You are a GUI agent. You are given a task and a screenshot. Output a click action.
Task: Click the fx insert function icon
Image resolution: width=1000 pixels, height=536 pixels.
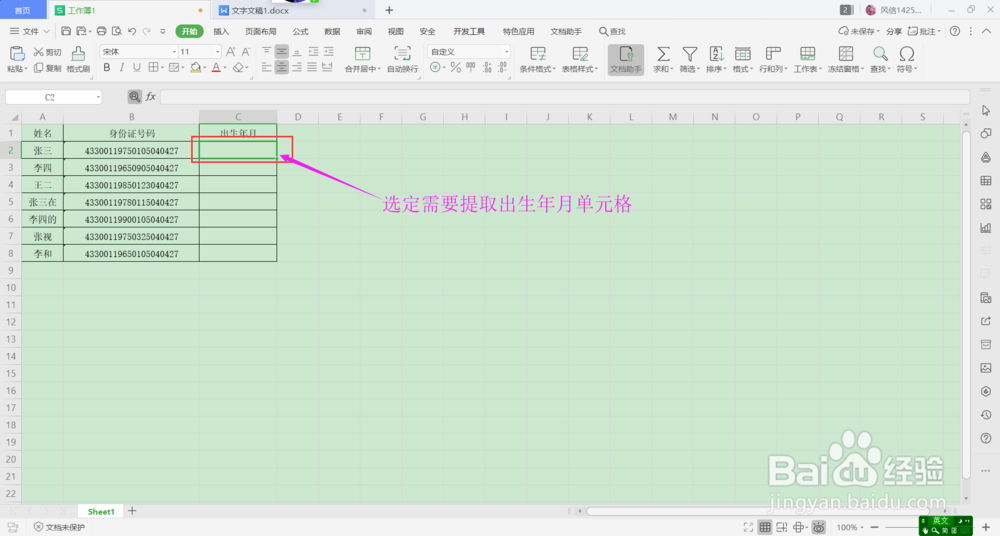[151, 97]
